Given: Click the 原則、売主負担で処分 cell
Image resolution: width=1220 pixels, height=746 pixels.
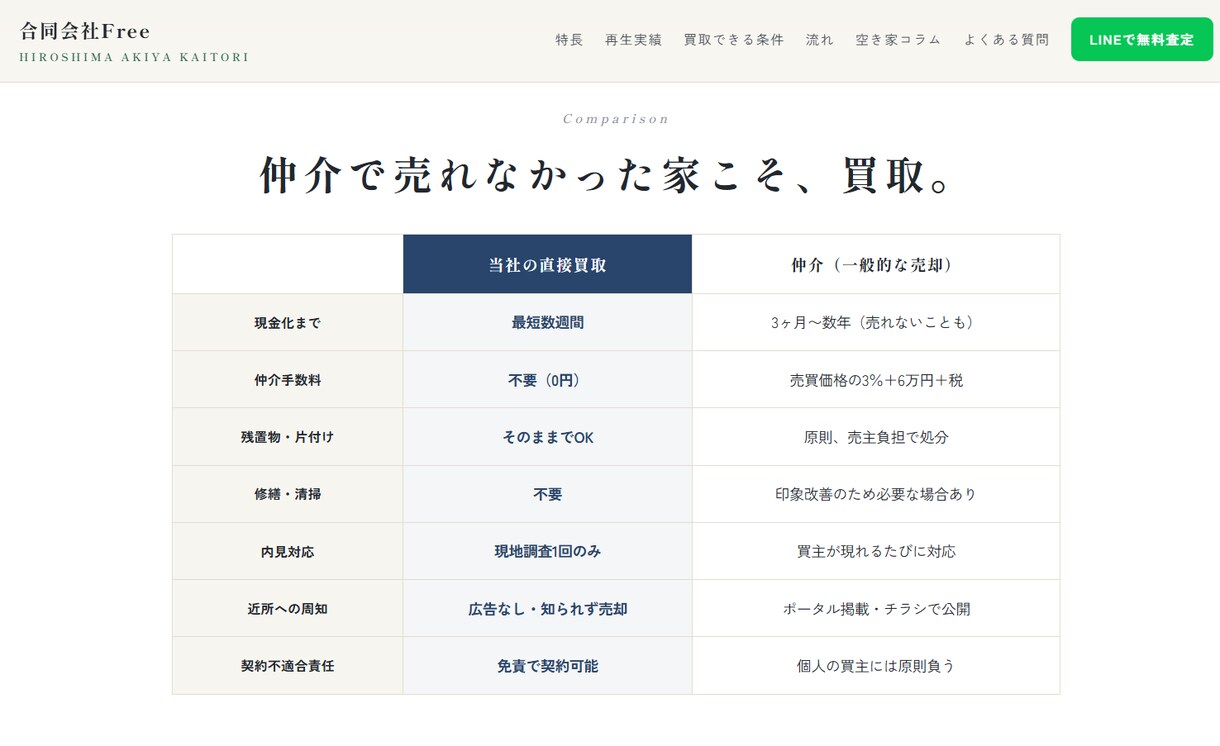Looking at the screenshot, I should [x=875, y=437].
